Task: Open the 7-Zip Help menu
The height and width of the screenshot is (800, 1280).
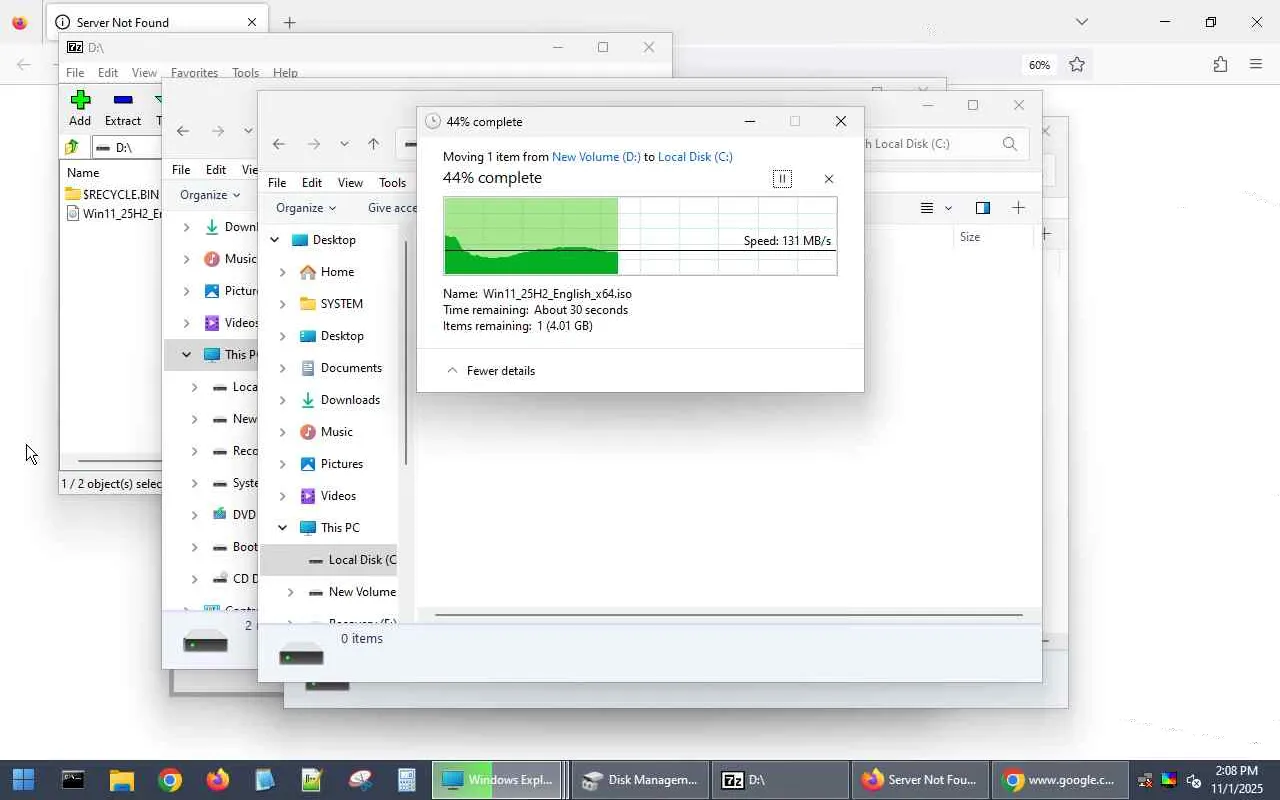Action: 285,73
